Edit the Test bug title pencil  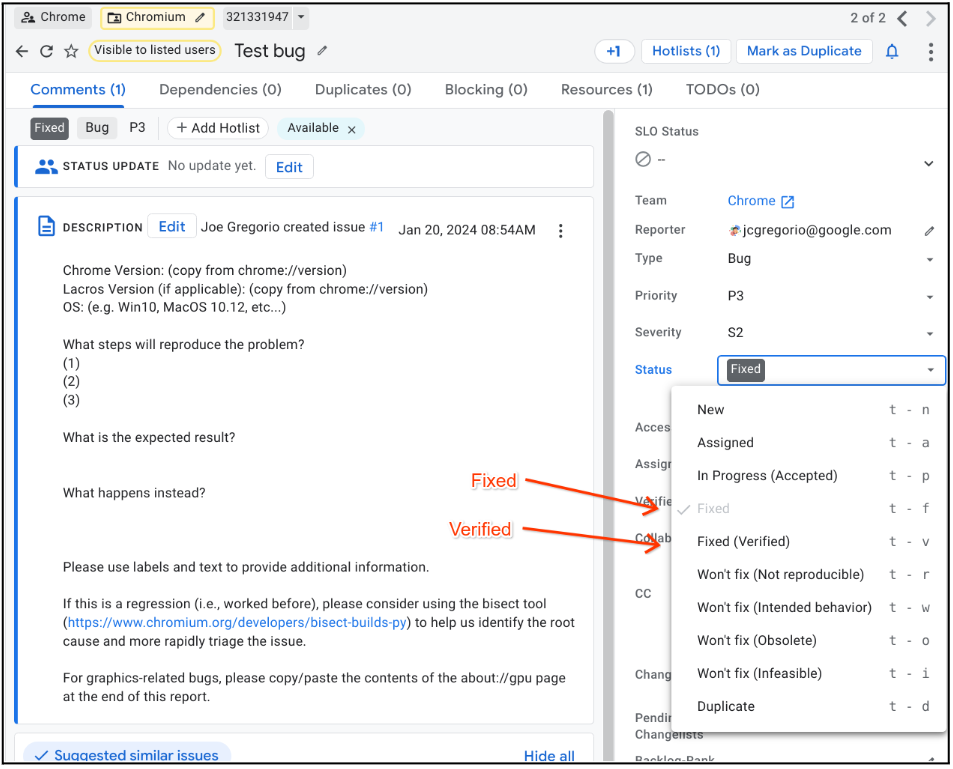(x=322, y=51)
